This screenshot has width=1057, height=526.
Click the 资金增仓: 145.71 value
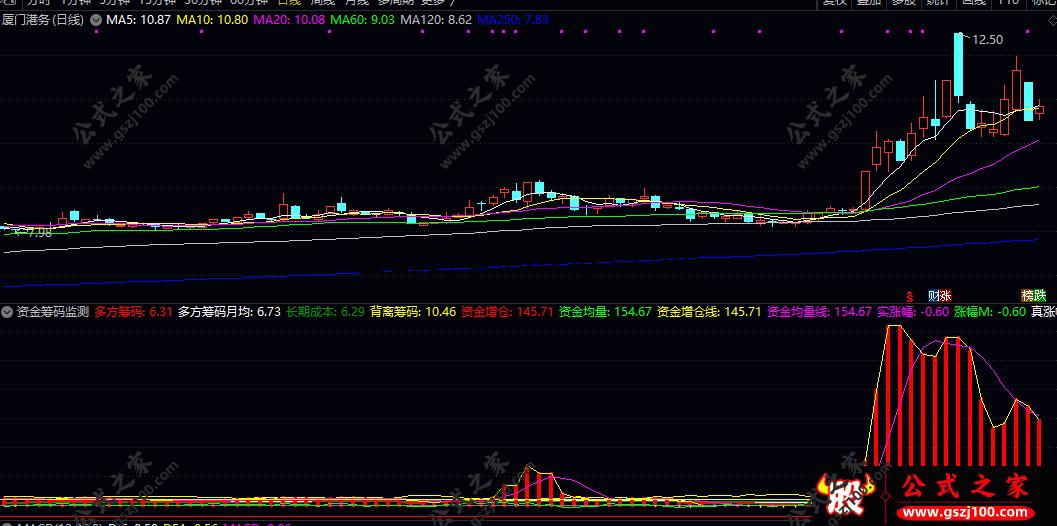(508, 312)
